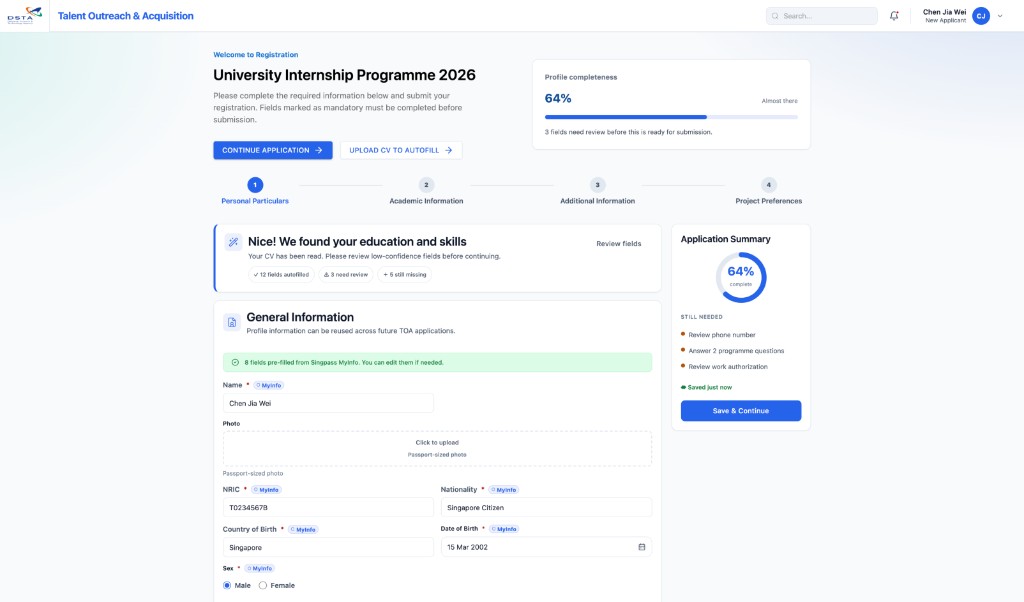Click the Name input field
Screen dimensions: 1024x602
[x=328, y=404]
